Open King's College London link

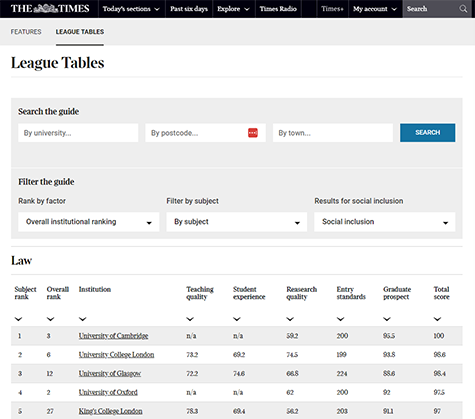tap(110, 411)
